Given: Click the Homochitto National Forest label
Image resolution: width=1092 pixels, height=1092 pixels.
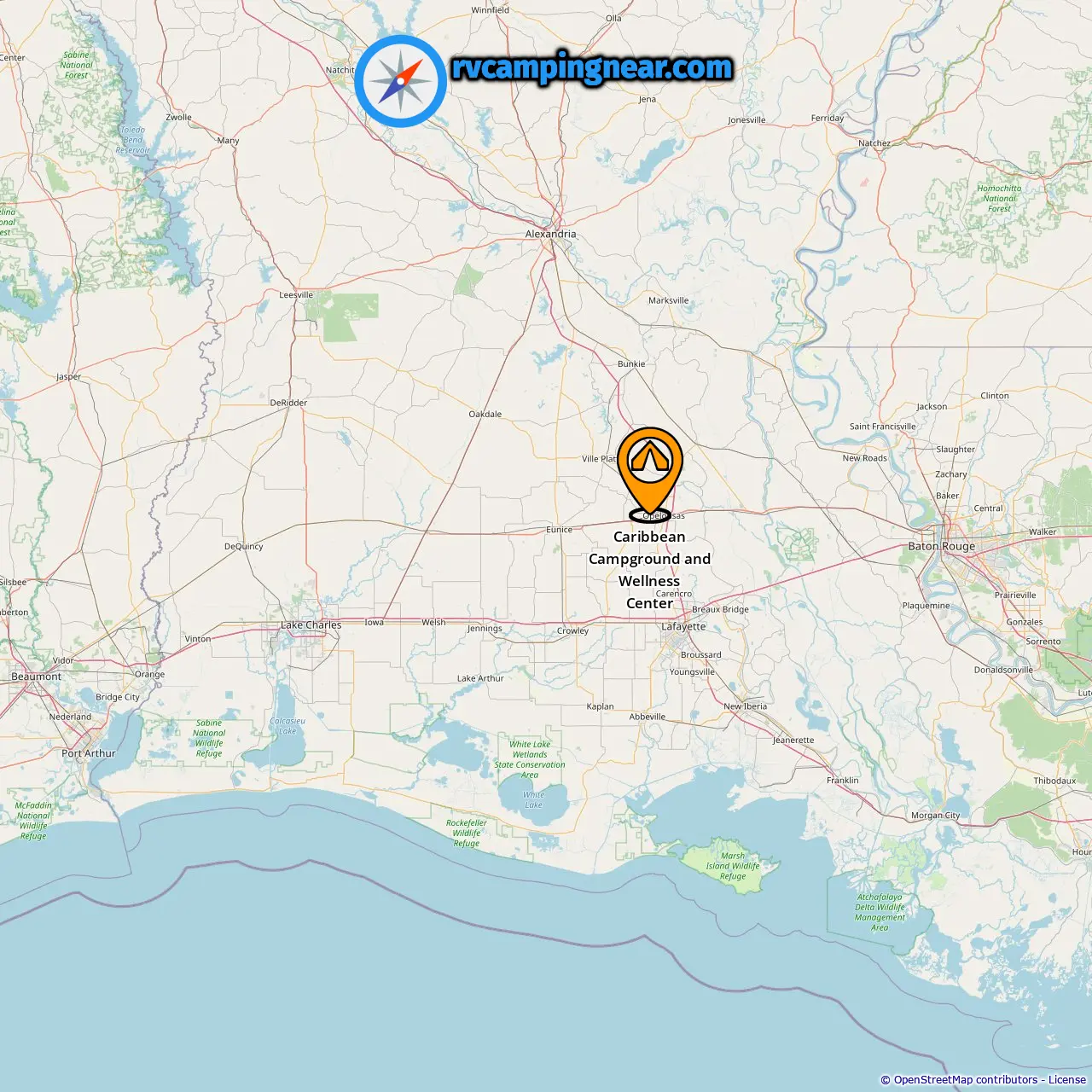Looking at the screenshot, I should point(999,199).
